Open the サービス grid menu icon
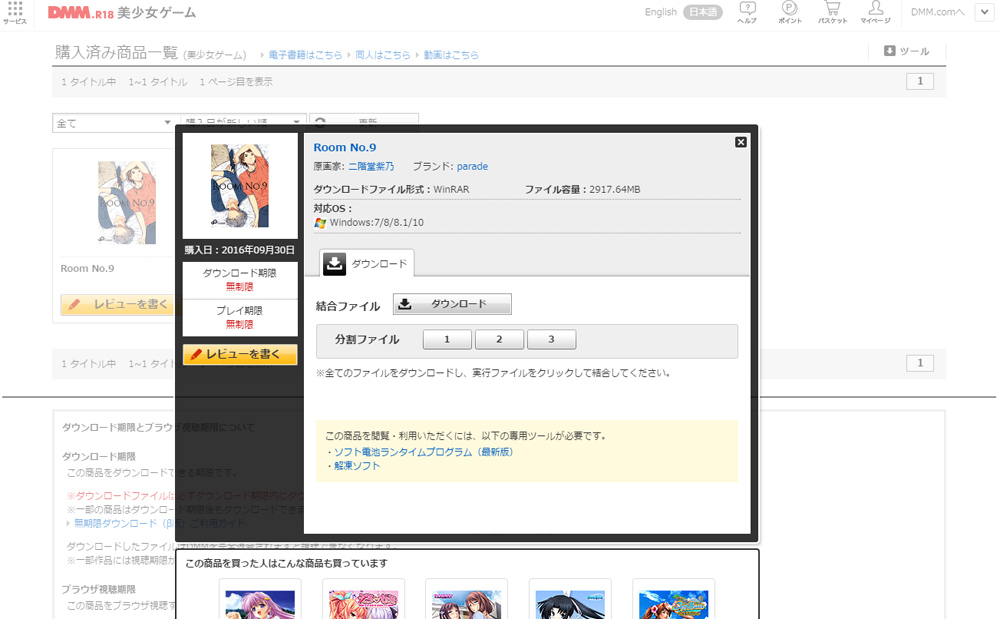Image resolution: width=1000 pixels, height=619 pixels. (14, 12)
